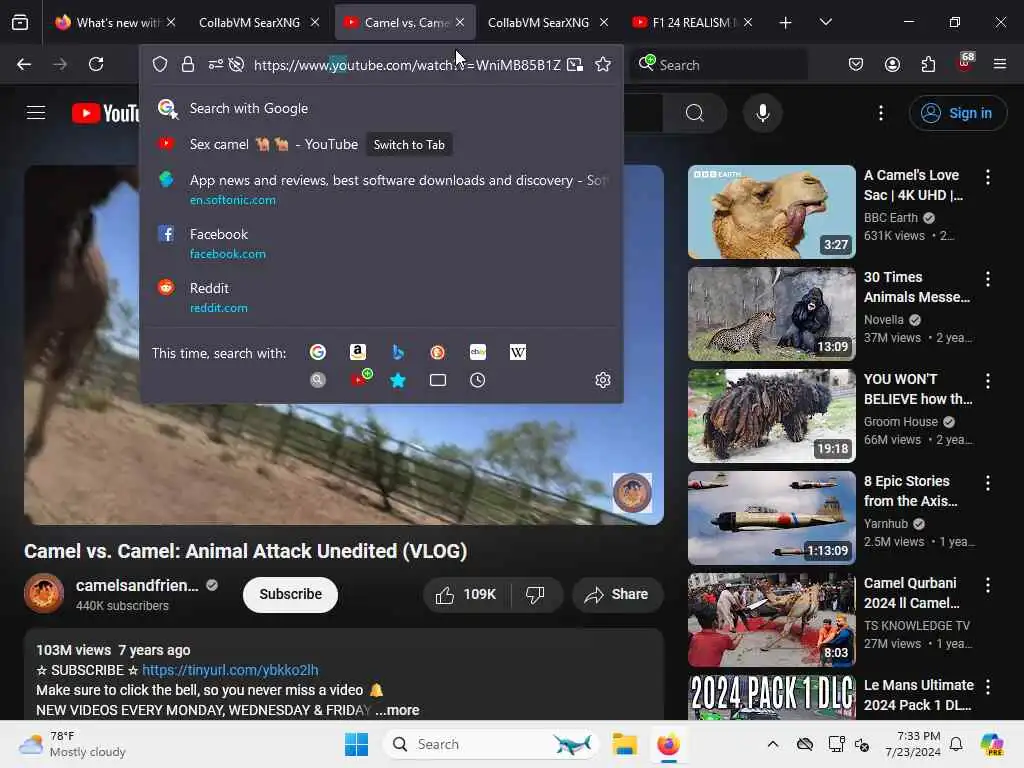This screenshot has width=1024, height=768.
Task: Show hidden system tray icons
Action: [773, 744]
